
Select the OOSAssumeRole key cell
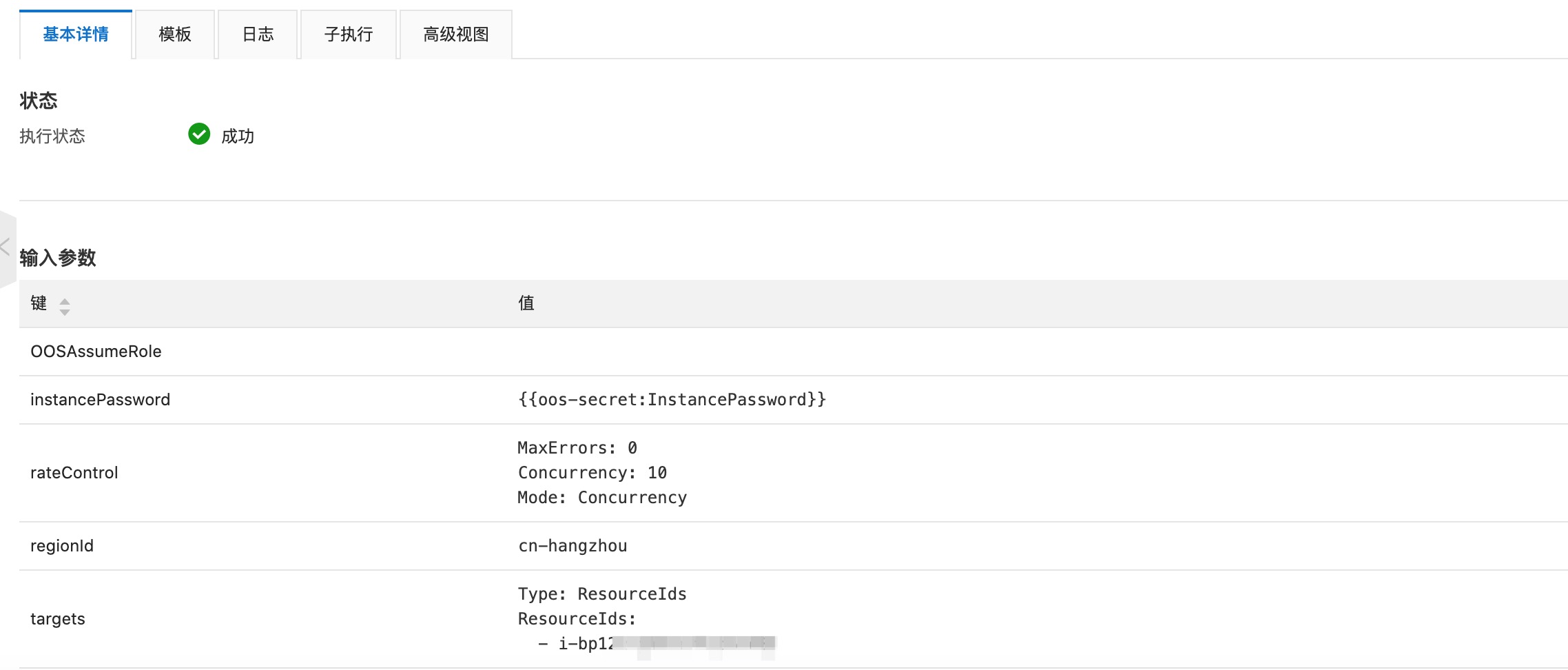pyautogui.click(x=96, y=352)
